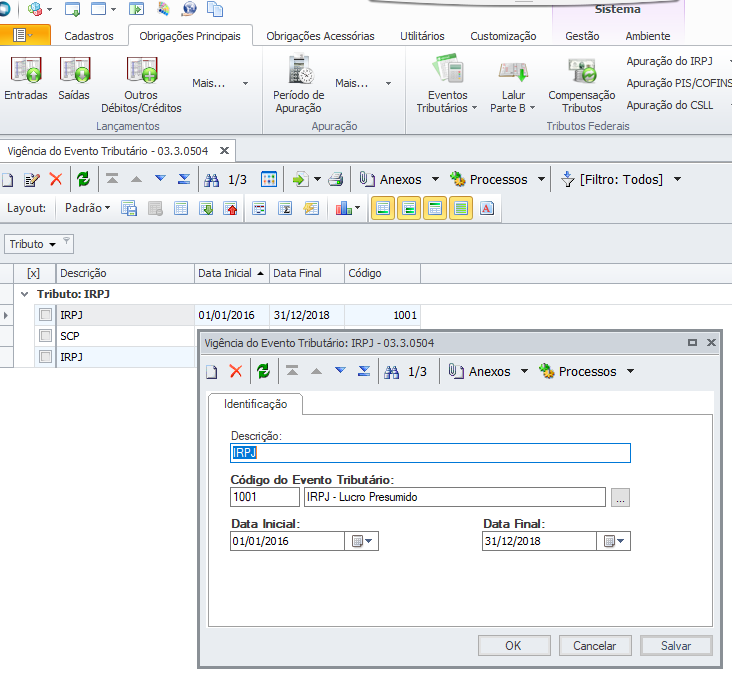Open Lalur Parte B
Screen dimensions: 732x693
pyautogui.click(x=513, y=84)
